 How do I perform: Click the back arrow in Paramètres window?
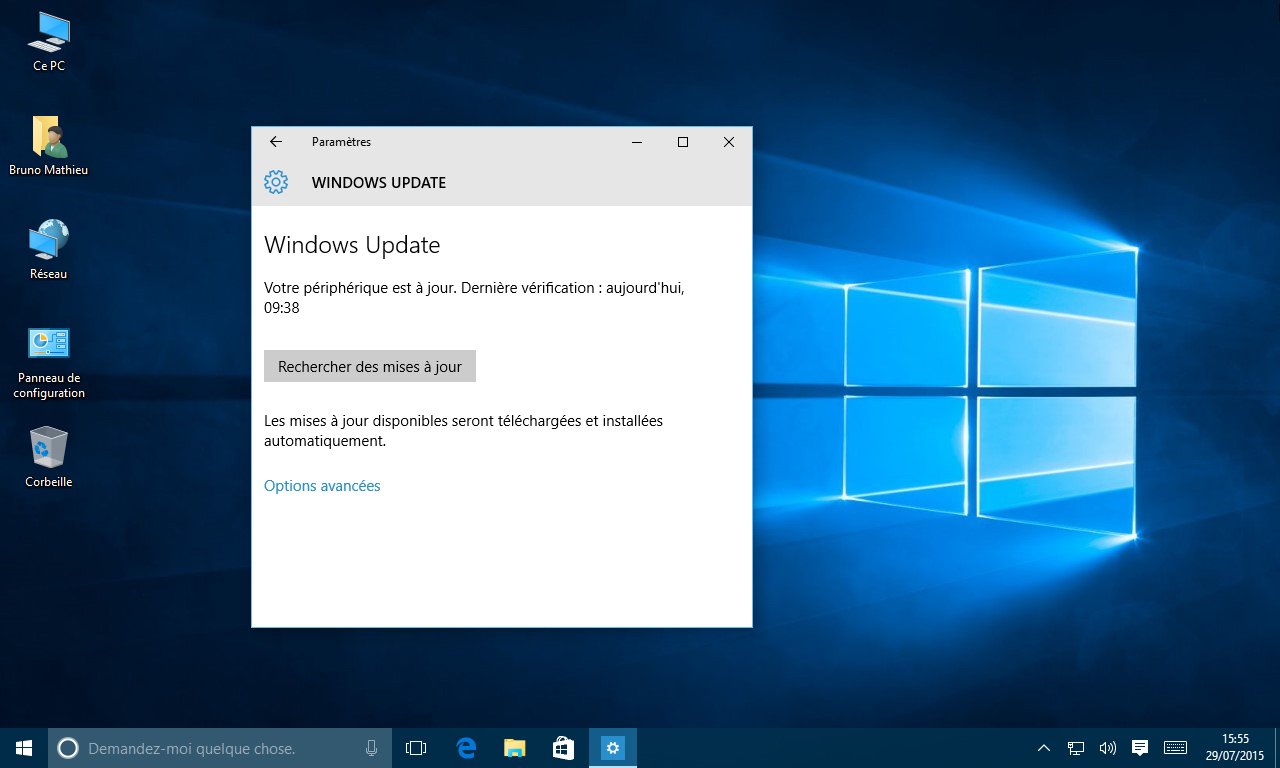click(276, 142)
